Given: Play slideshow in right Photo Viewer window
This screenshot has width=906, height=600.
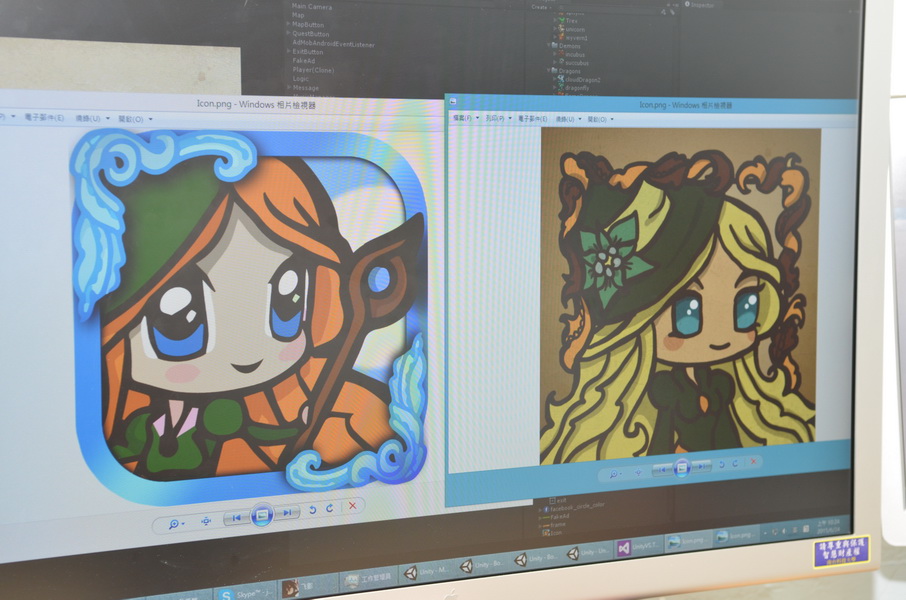Looking at the screenshot, I should click(x=681, y=466).
